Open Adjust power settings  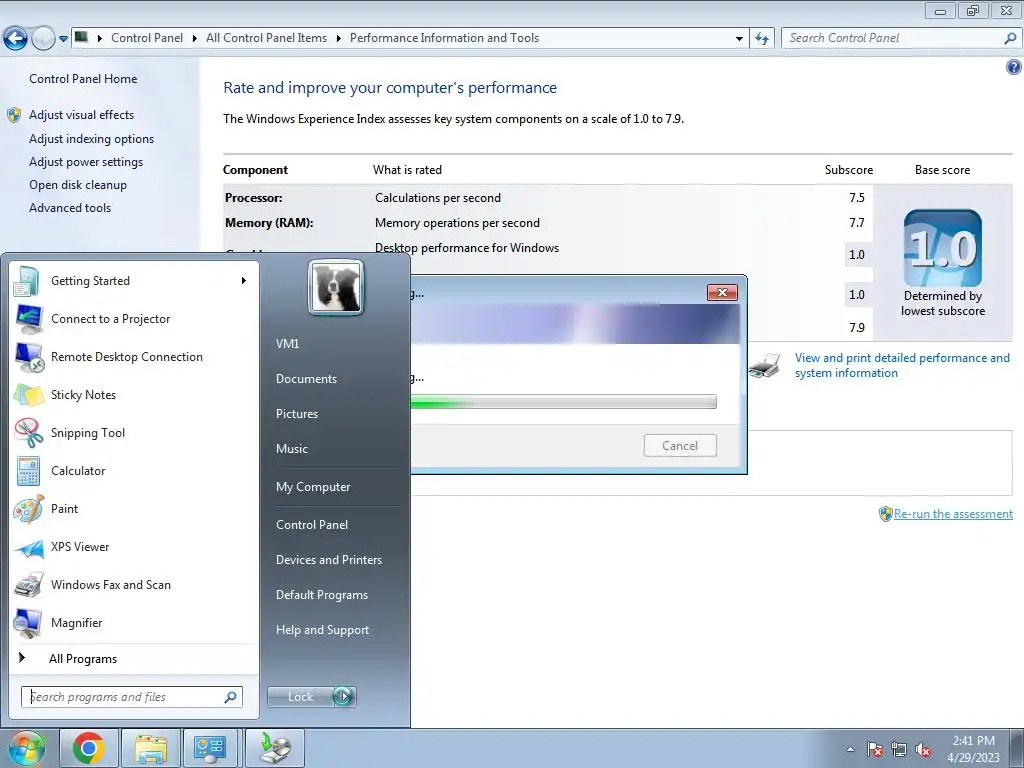click(86, 162)
